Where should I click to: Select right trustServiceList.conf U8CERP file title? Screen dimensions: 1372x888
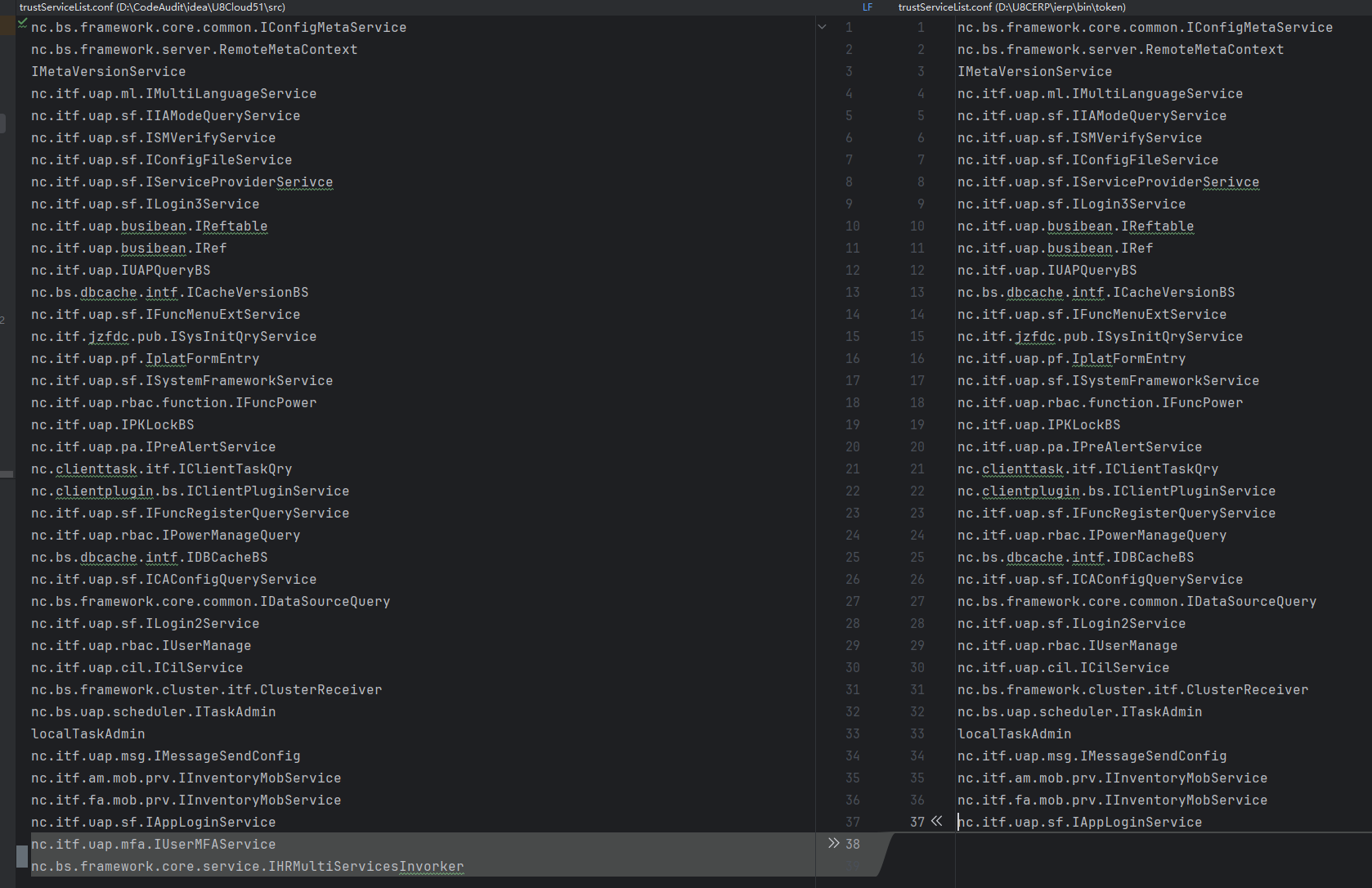pos(1011,7)
